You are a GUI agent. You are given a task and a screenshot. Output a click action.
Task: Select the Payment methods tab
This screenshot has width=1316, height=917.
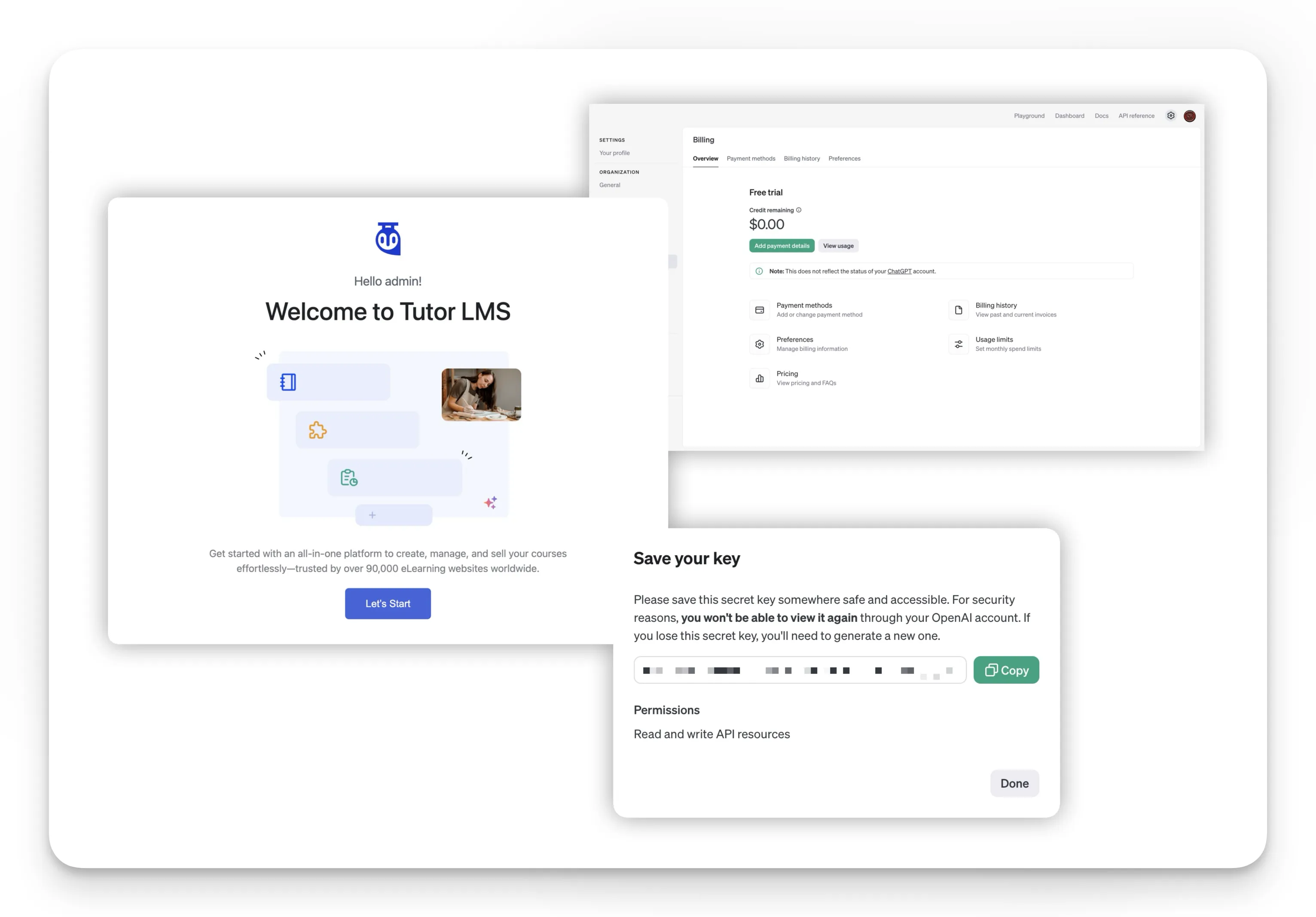[750, 158]
